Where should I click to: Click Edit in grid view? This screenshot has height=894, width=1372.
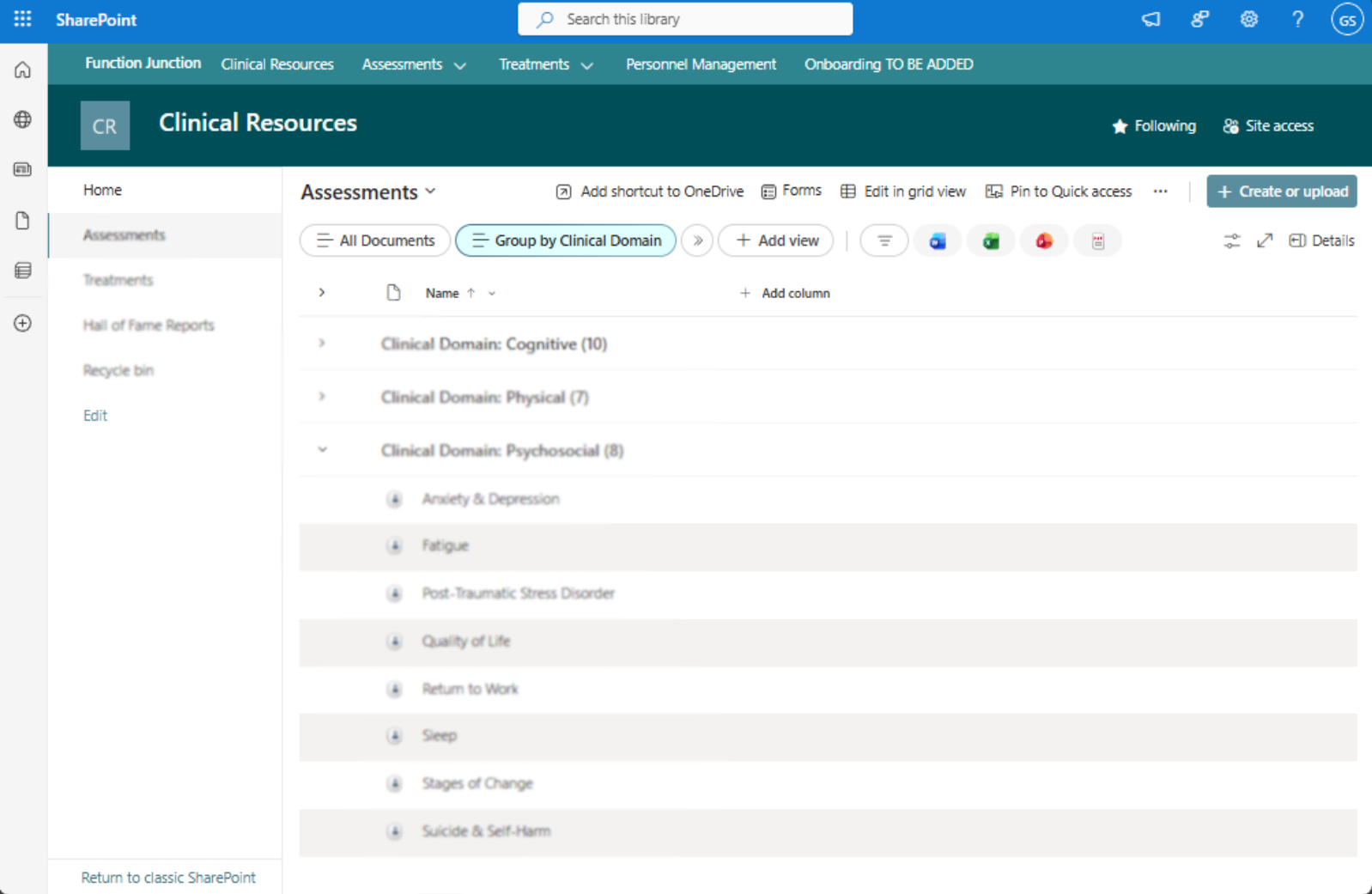pos(903,192)
